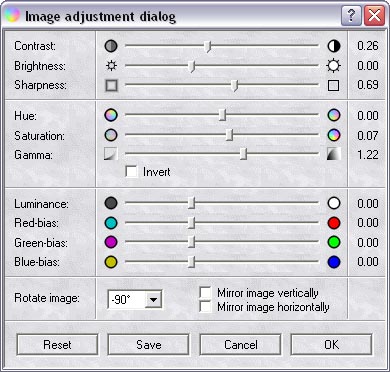Image resolution: width=390 pixels, height=372 pixels.
Task: Click the Blue-bias slider thumb
Action: click(x=191, y=262)
